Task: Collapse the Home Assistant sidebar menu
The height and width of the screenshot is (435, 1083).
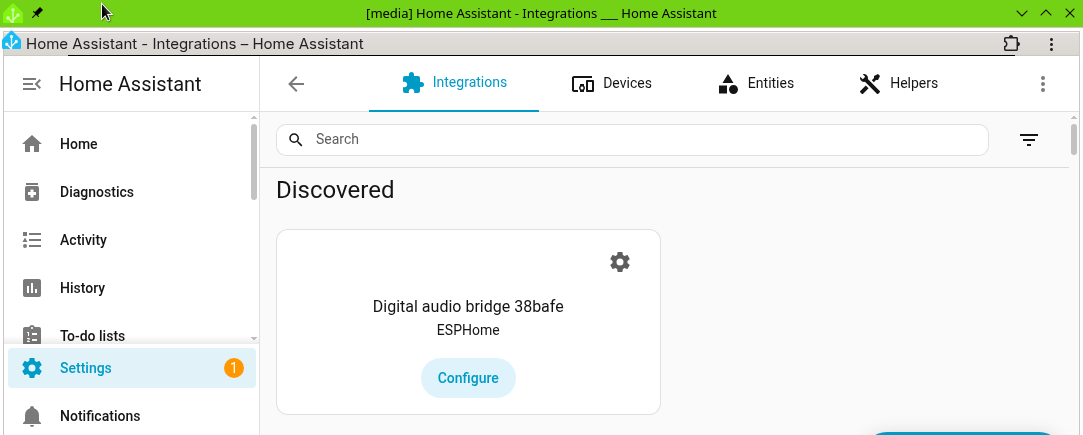Action: (32, 84)
